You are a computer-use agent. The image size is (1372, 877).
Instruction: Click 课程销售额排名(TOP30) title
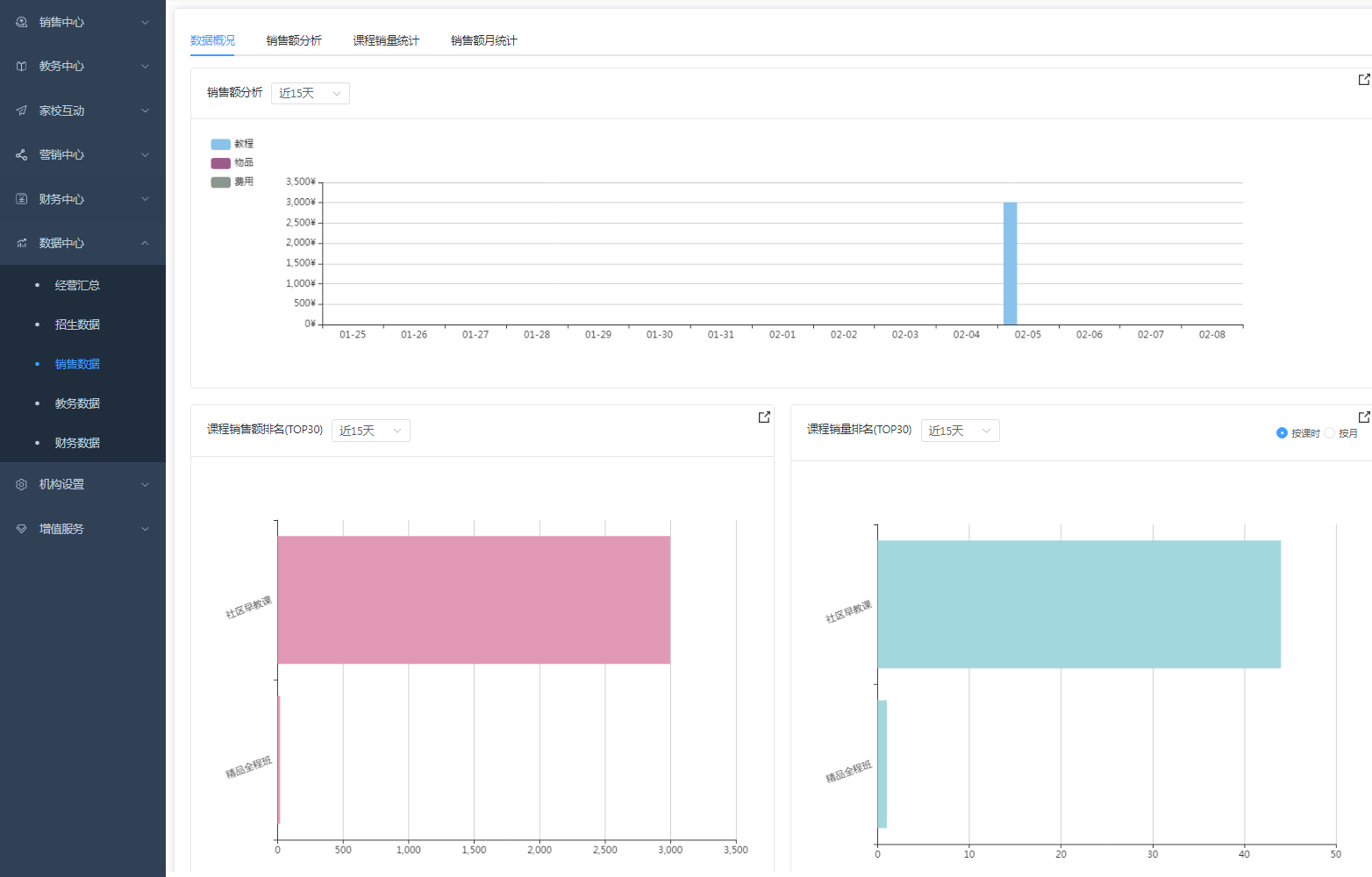(265, 430)
